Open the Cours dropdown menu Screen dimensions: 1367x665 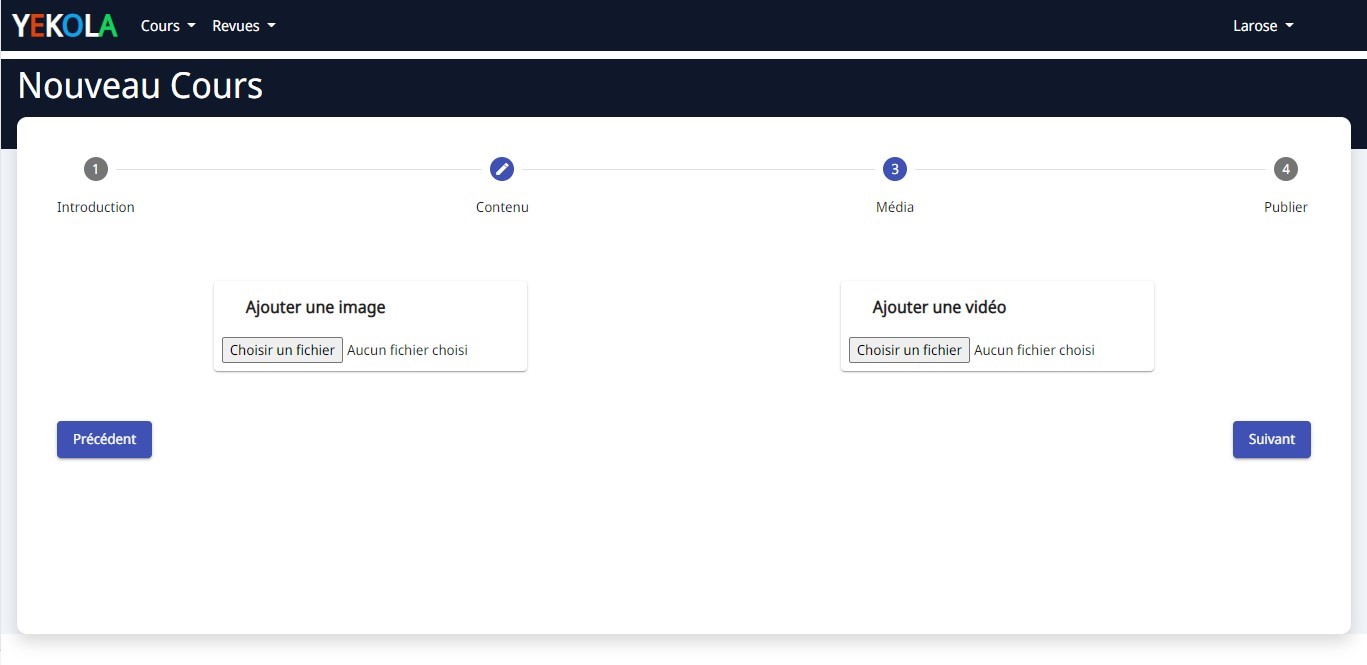tap(166, 25)
